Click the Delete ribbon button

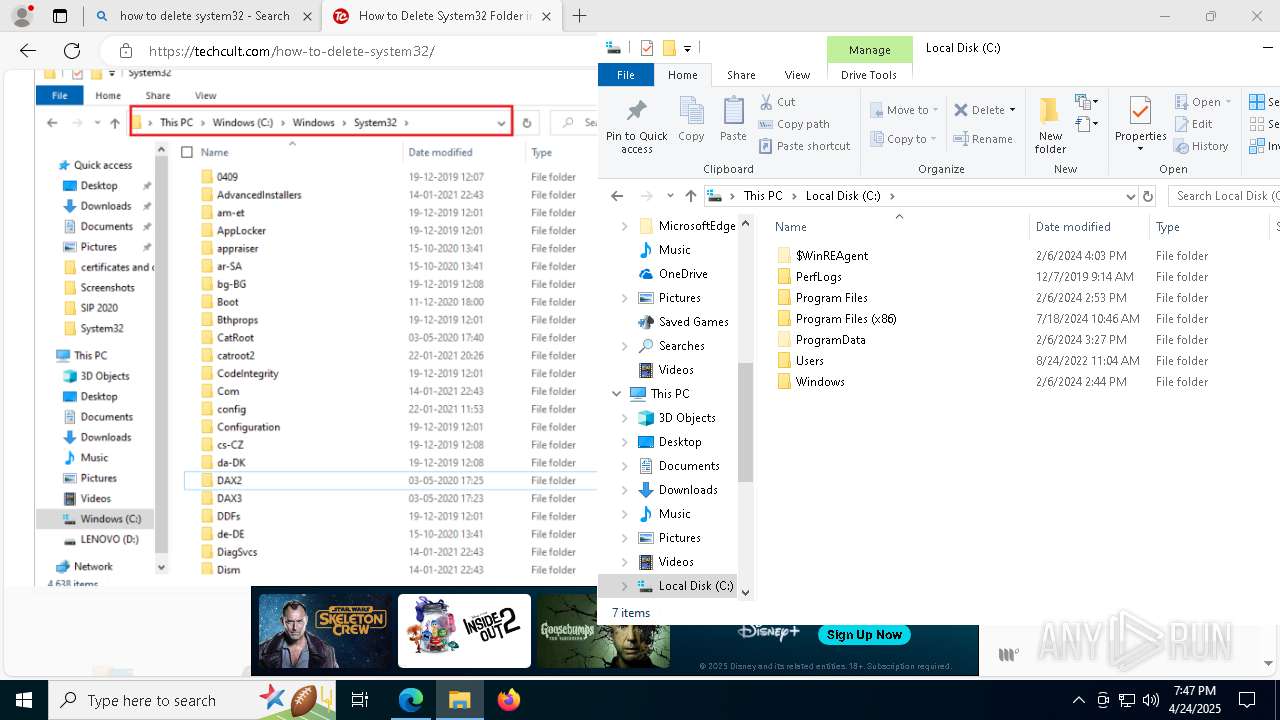pyautogui.click(x=984, y=110)
